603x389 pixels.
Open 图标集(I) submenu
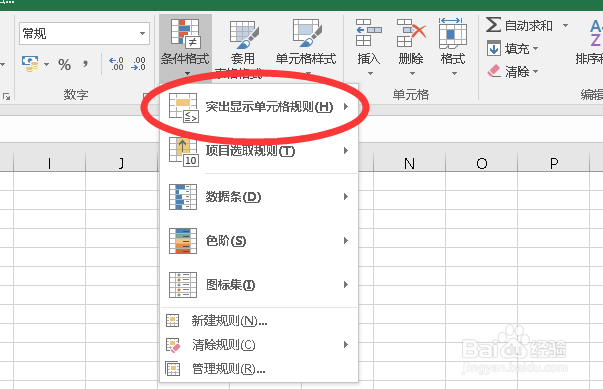point(259,285)
